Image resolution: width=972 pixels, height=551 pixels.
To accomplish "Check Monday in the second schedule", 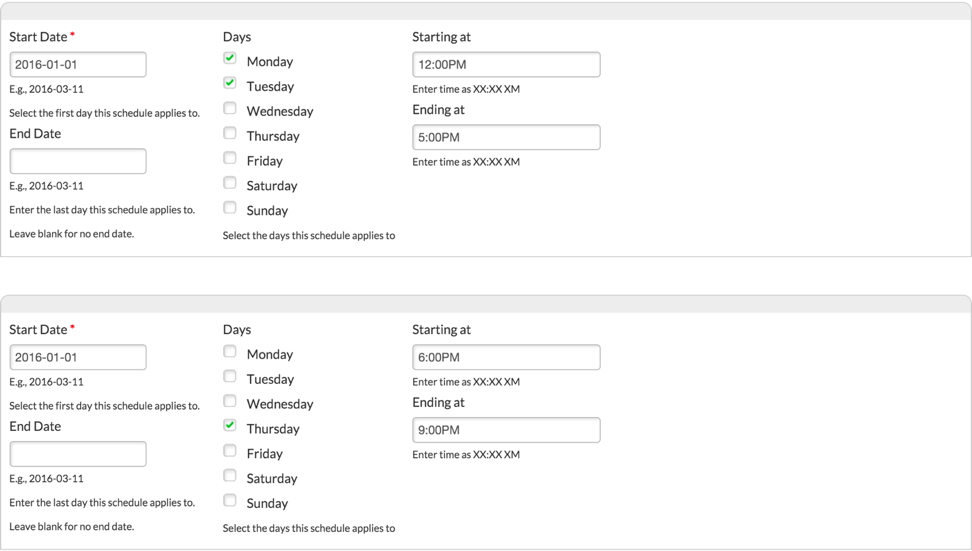I will (230, 351).
